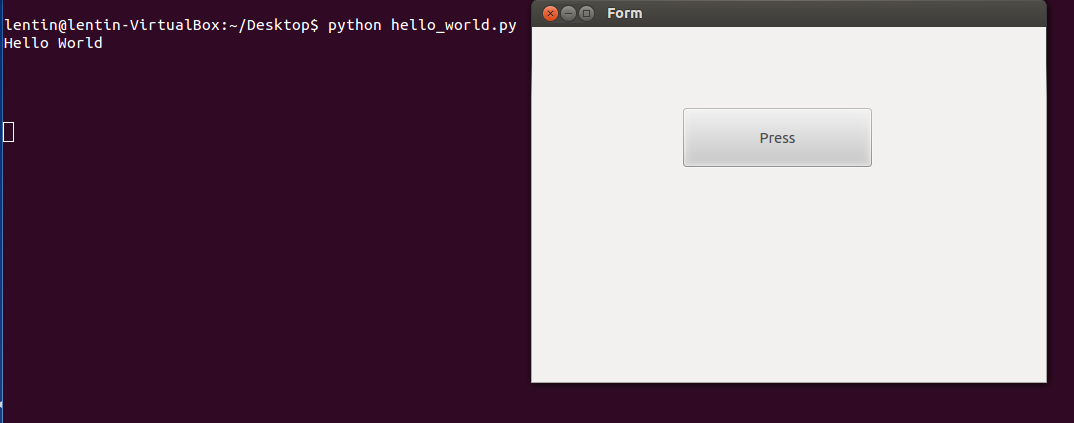Click empty Form area above Press button
The image size is (1074, 423).
tap(777, 66)
